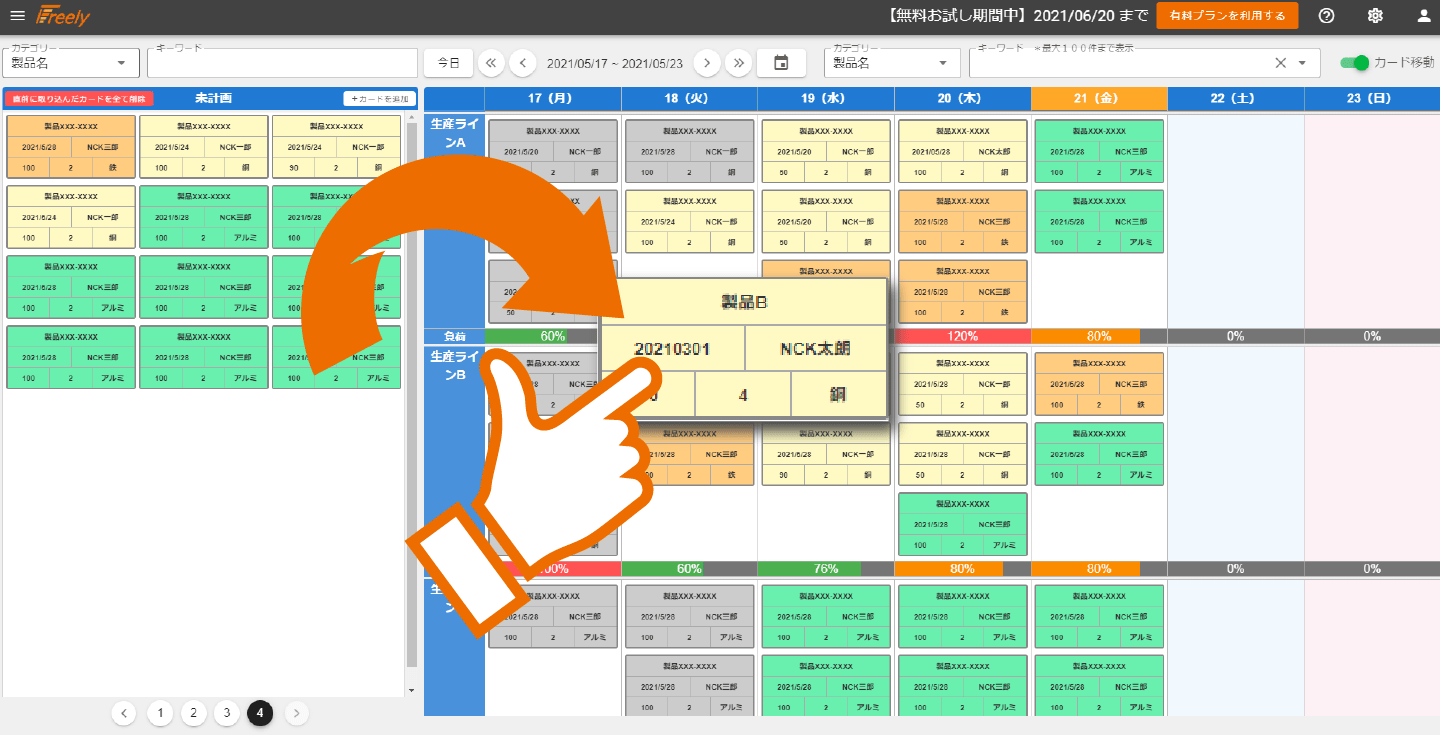The height and width of the screenshot is (735, 1440).
Task: Open the right カテゴリー dropdown
Action: pyautogui.click(x=892, y=63)
